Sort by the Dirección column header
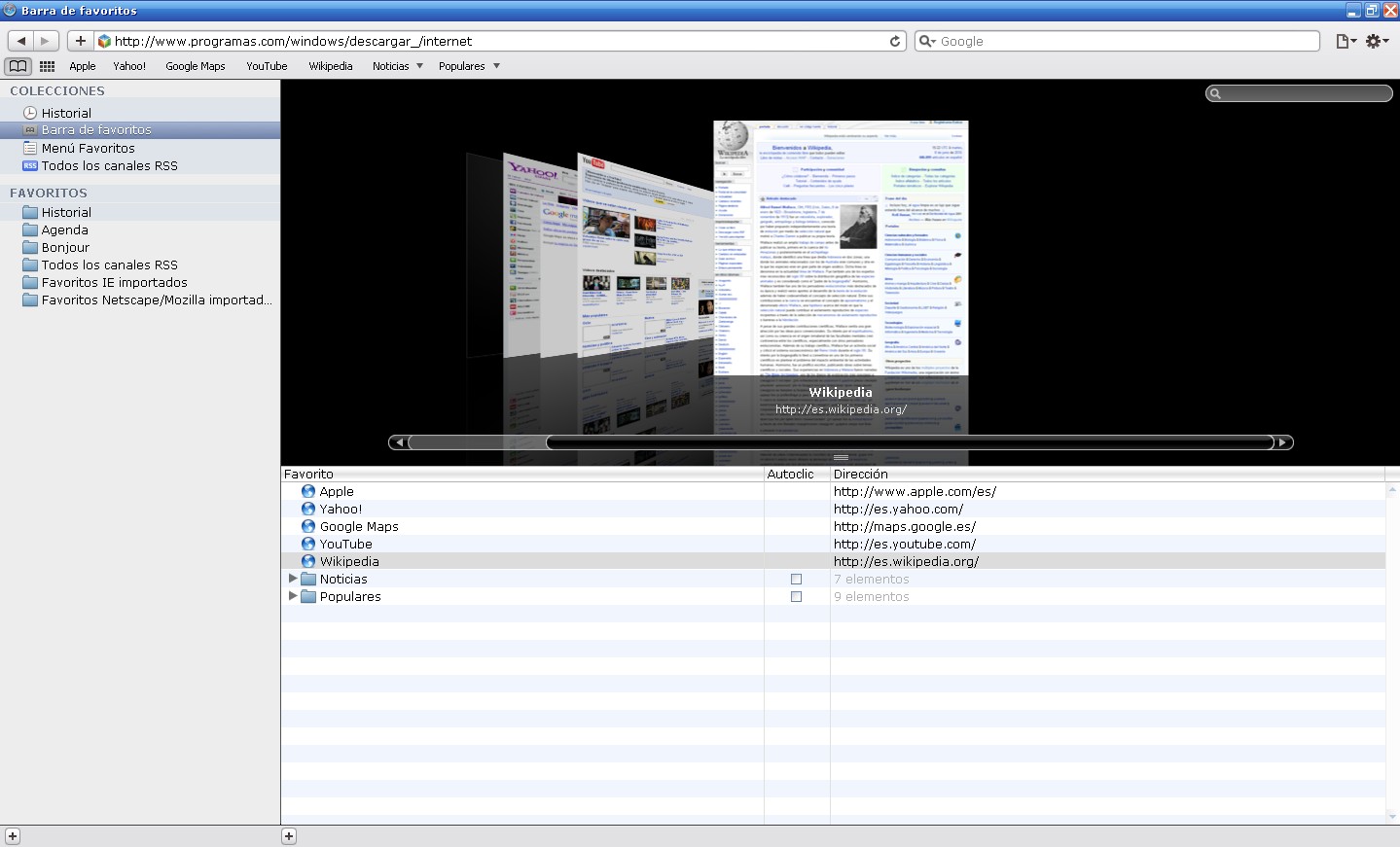The image size is (1400, 847). pos(1107,474)
